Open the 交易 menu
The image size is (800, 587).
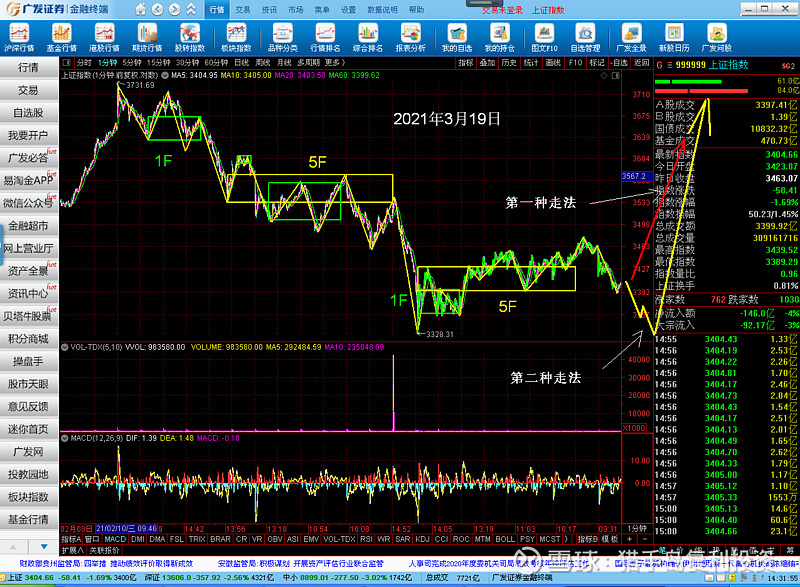[243, 10]
